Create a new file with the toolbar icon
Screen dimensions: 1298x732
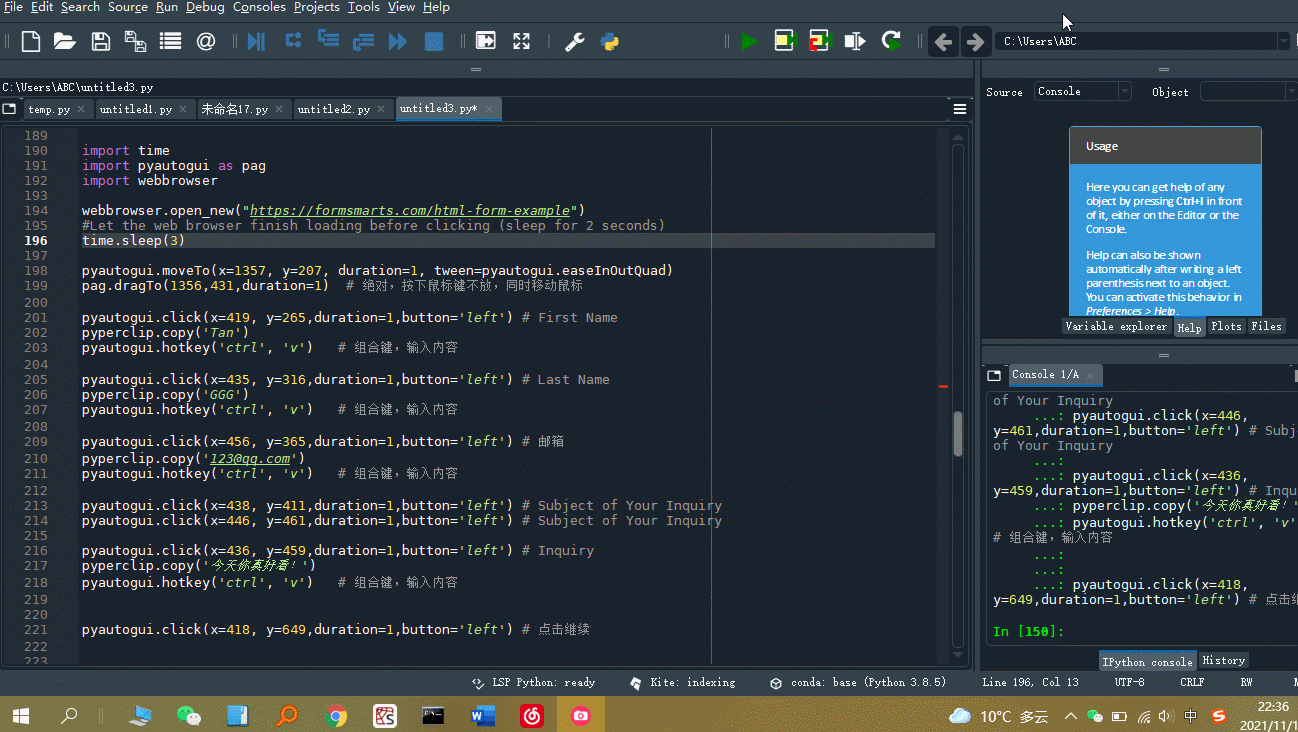[31, 41]
